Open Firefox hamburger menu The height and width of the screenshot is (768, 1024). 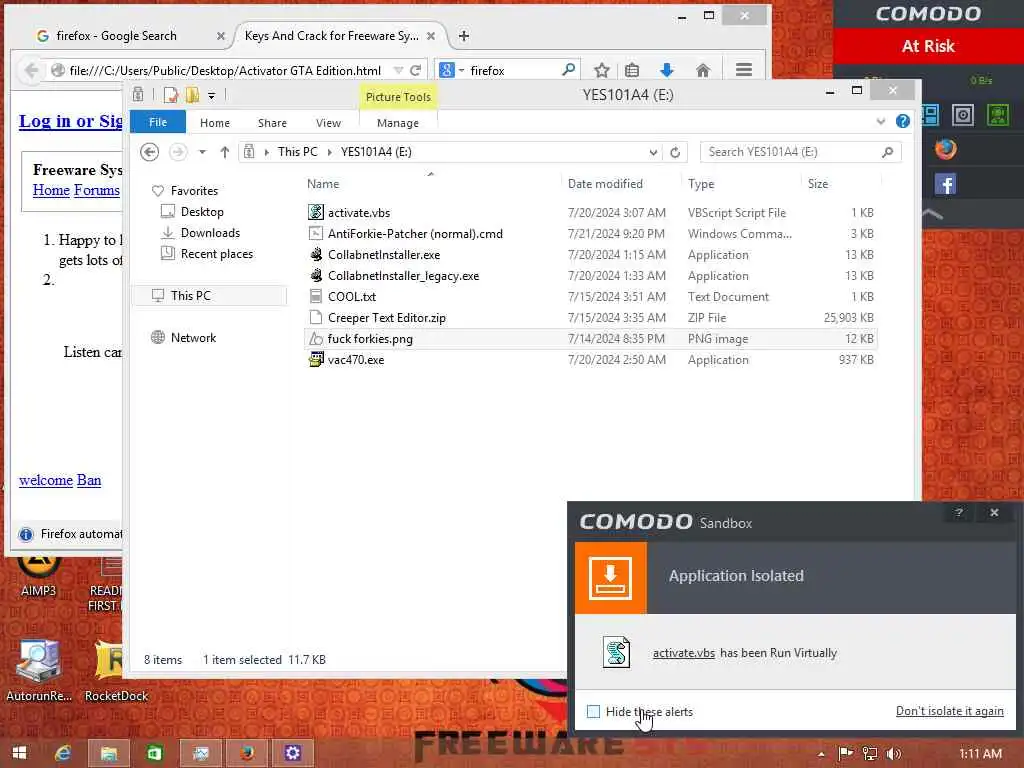744,70
